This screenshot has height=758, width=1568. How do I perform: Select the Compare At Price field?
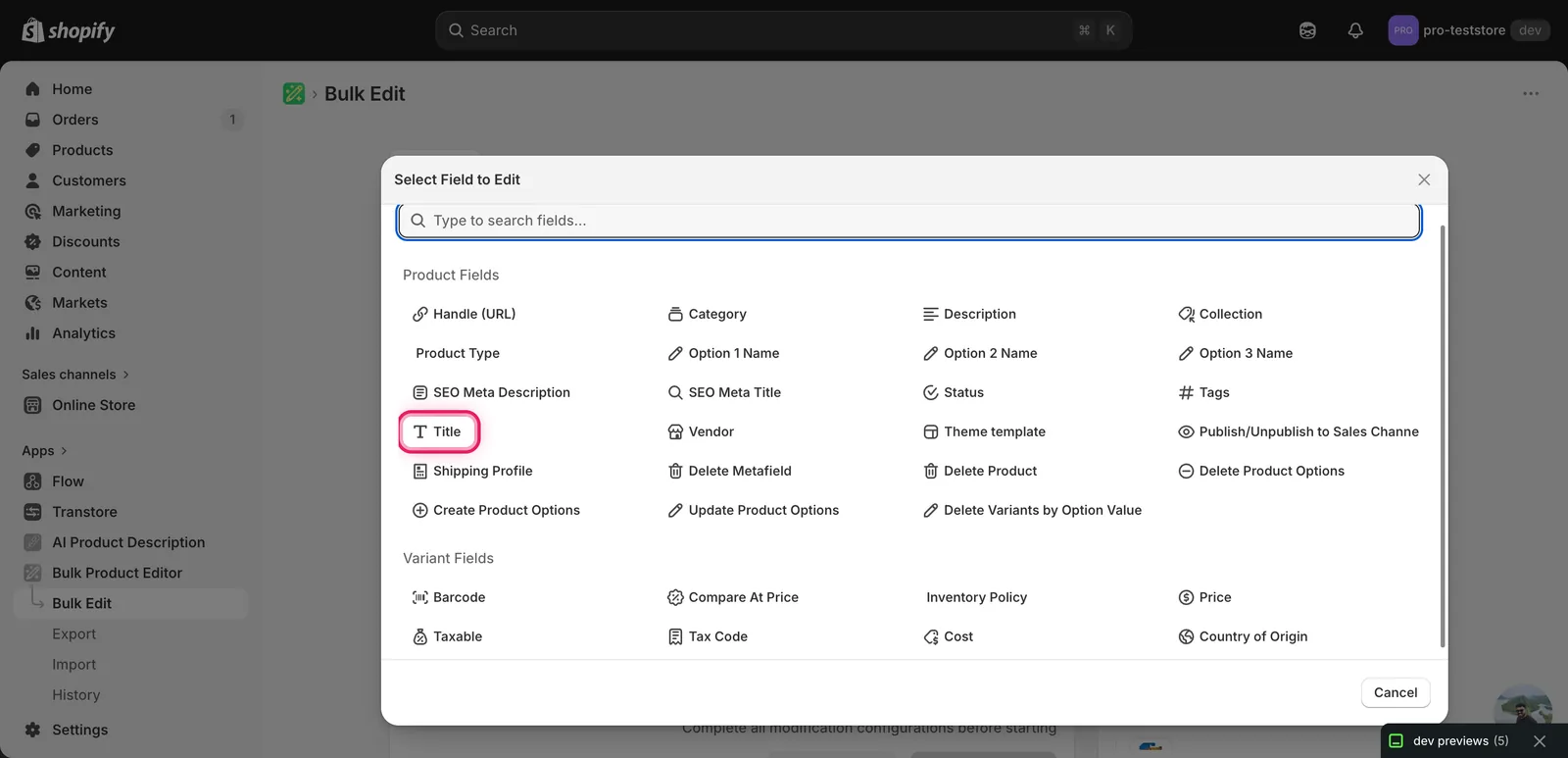[x=733, y=597]
